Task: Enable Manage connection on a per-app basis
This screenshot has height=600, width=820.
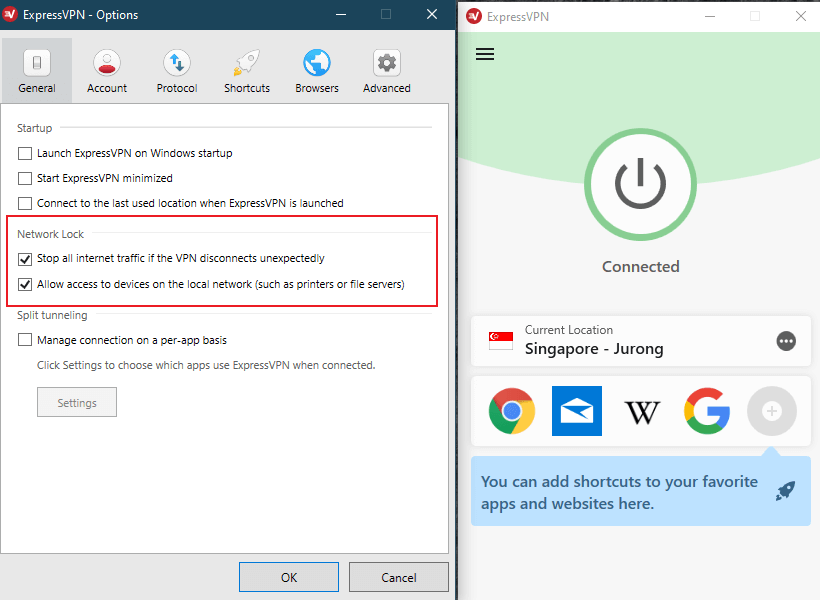Action: click(25, 340)
